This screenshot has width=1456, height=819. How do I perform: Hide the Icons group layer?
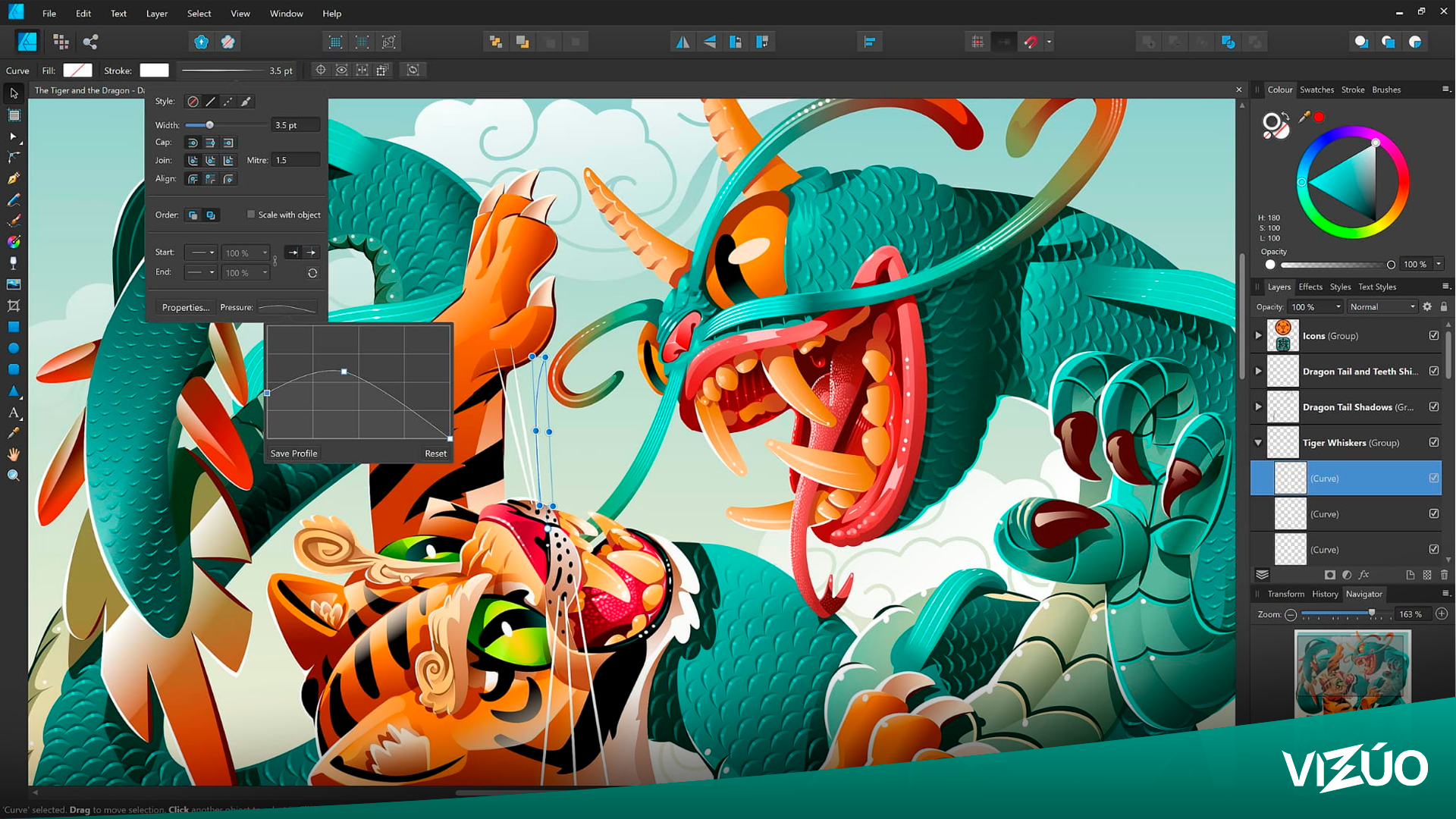tap(1433, 335)
